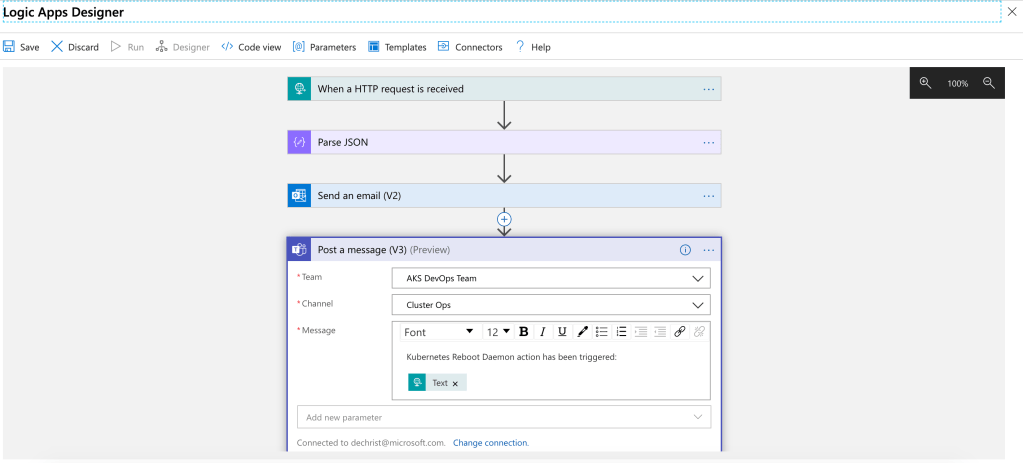This screenshot has height=463, width=1023.
Task: Remove the Text dynamic content token
Action: click(x=455, y=383)
